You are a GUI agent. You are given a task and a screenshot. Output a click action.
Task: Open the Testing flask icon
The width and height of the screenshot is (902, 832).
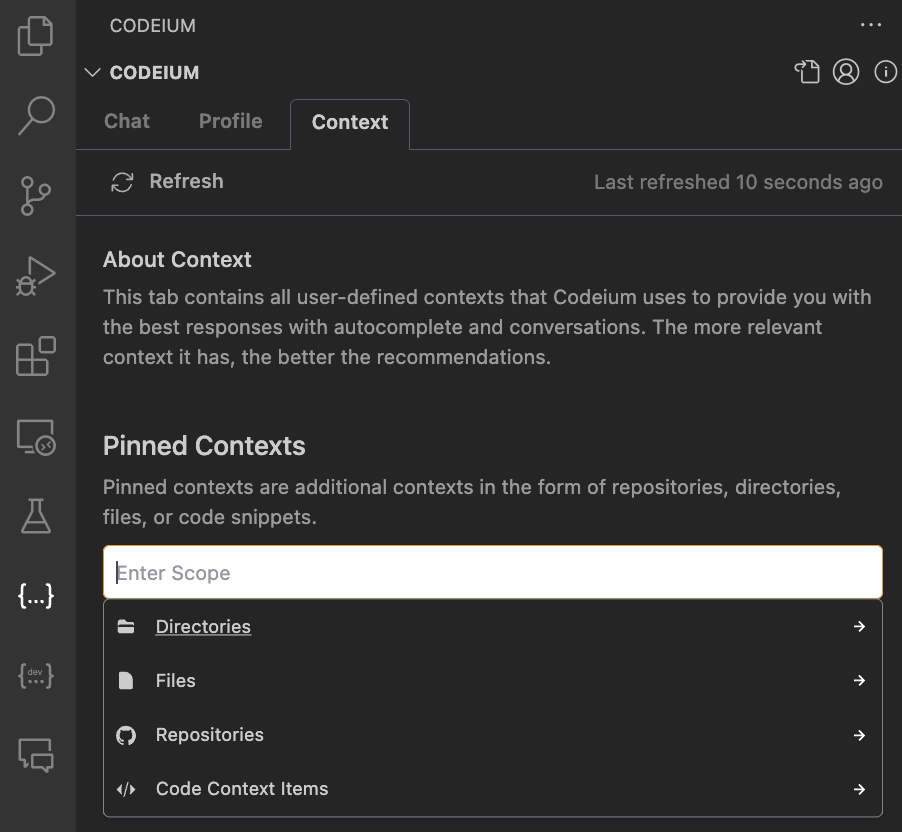(36, 516)
